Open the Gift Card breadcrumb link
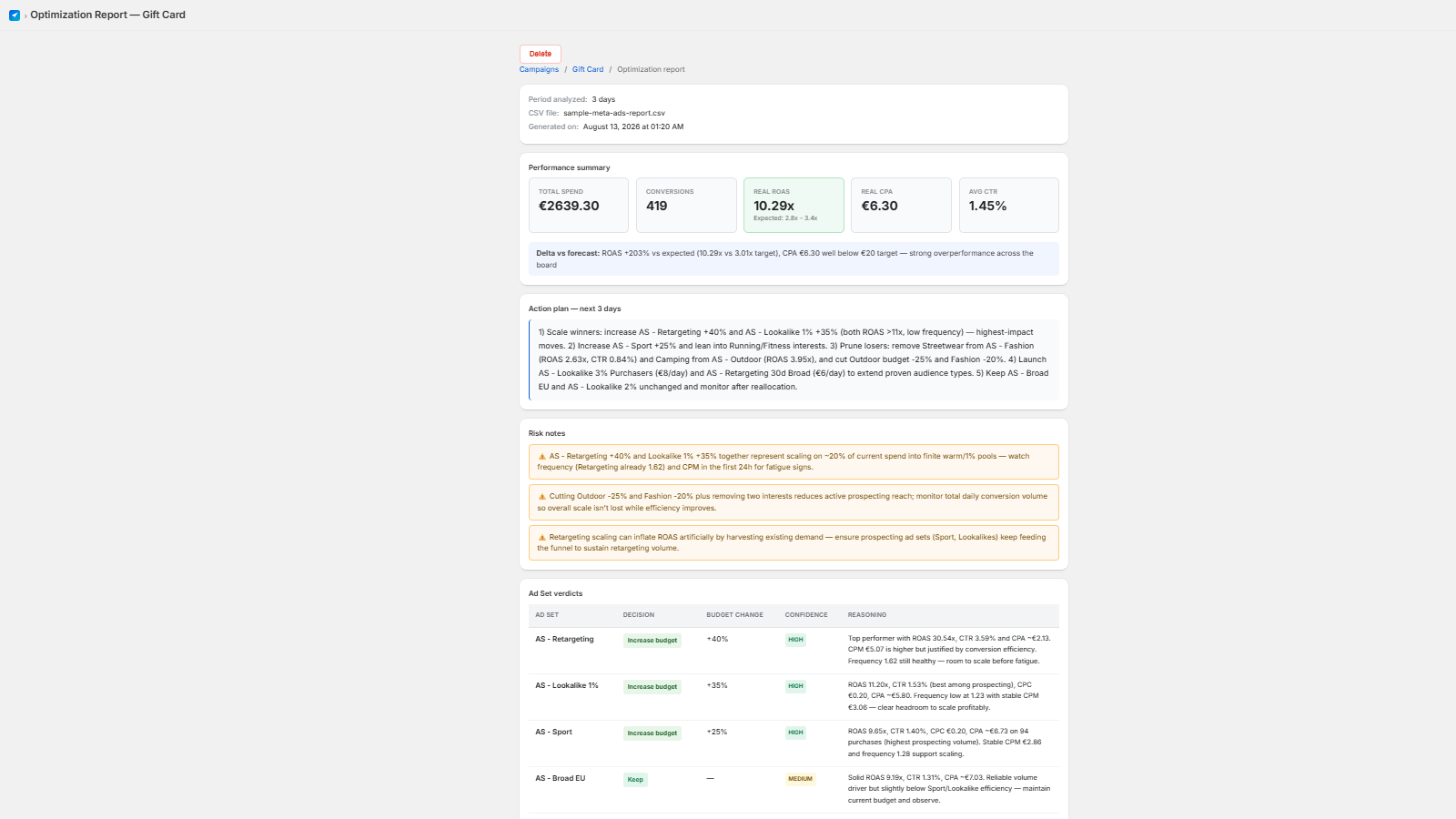1456x819 pixels. tap(588, 69)
